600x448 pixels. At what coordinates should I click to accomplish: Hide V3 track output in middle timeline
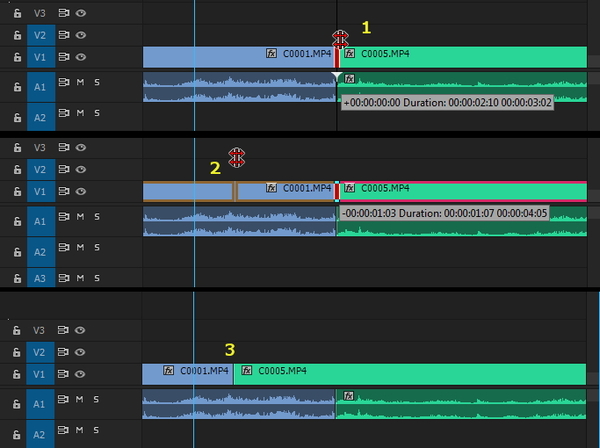click(80, 147)
